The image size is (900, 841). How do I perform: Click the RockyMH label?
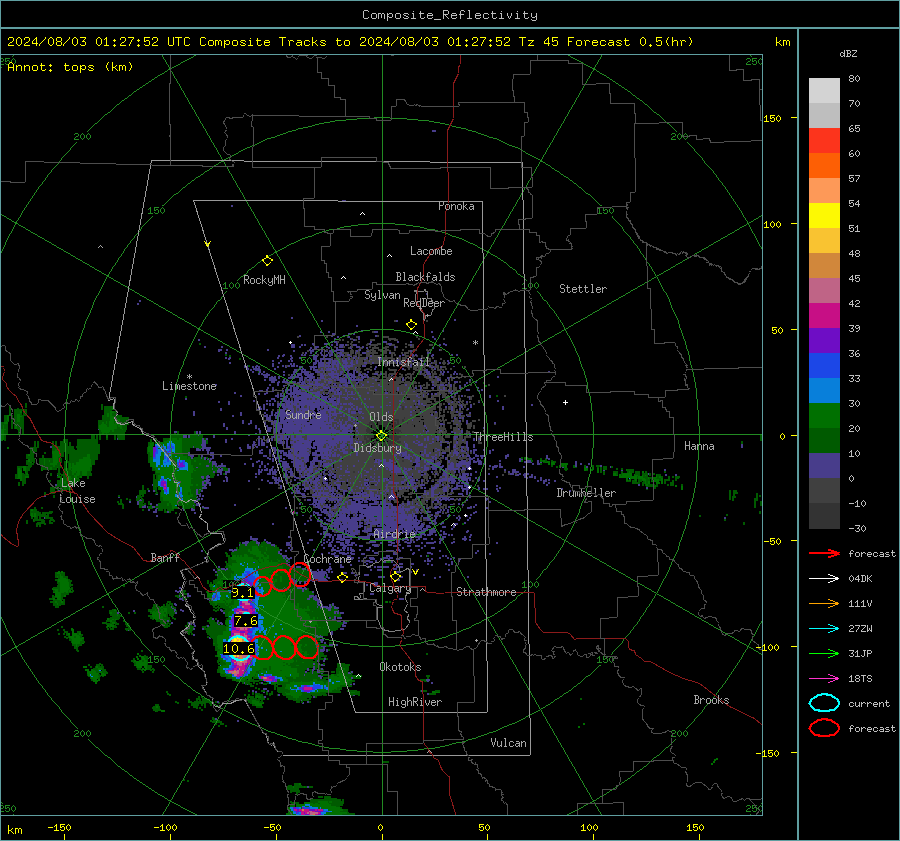(264, 280)
